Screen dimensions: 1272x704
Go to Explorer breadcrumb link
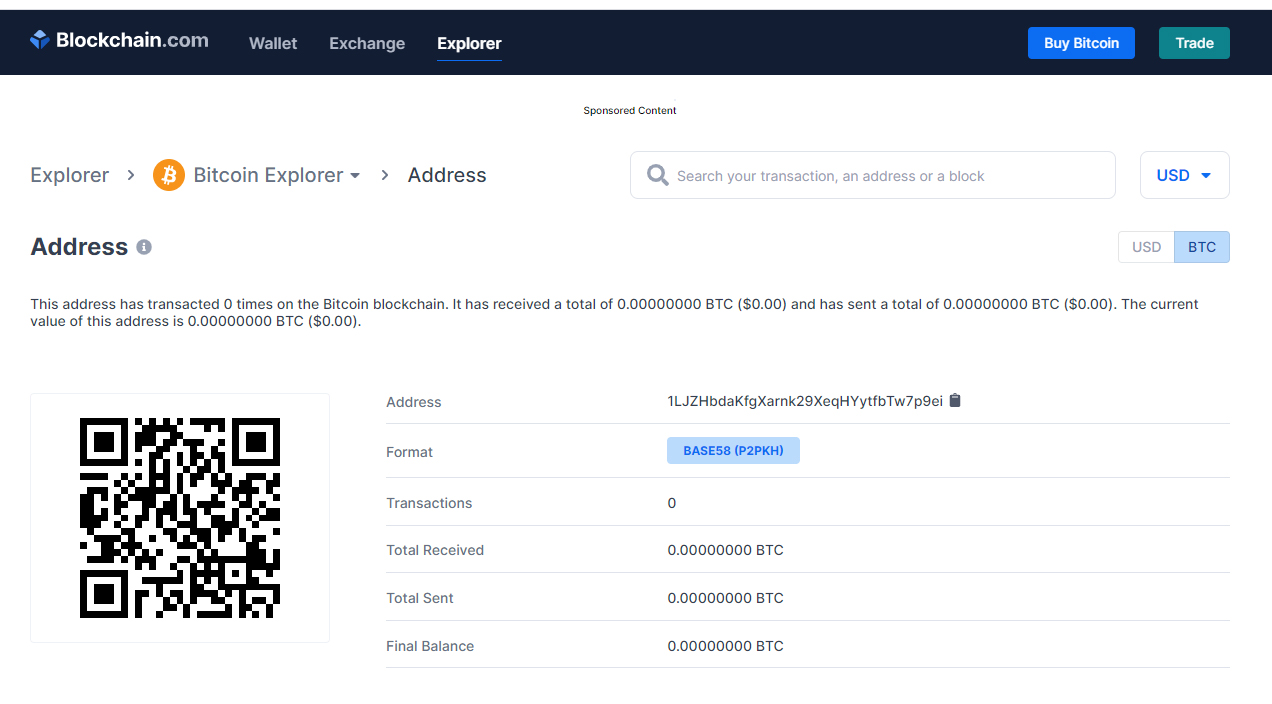70,175
